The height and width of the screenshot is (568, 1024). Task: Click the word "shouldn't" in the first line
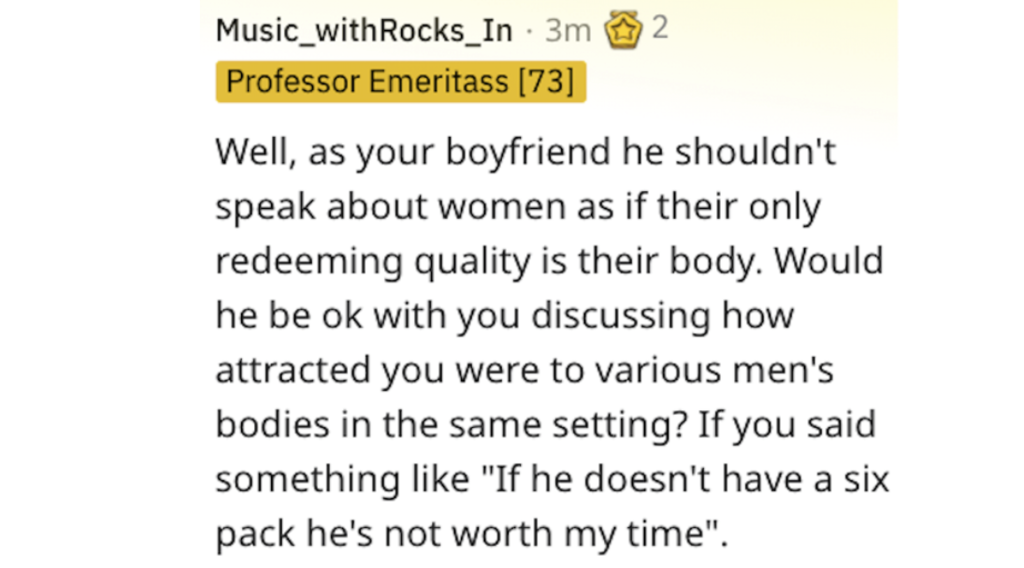click(x=755, y=151)
